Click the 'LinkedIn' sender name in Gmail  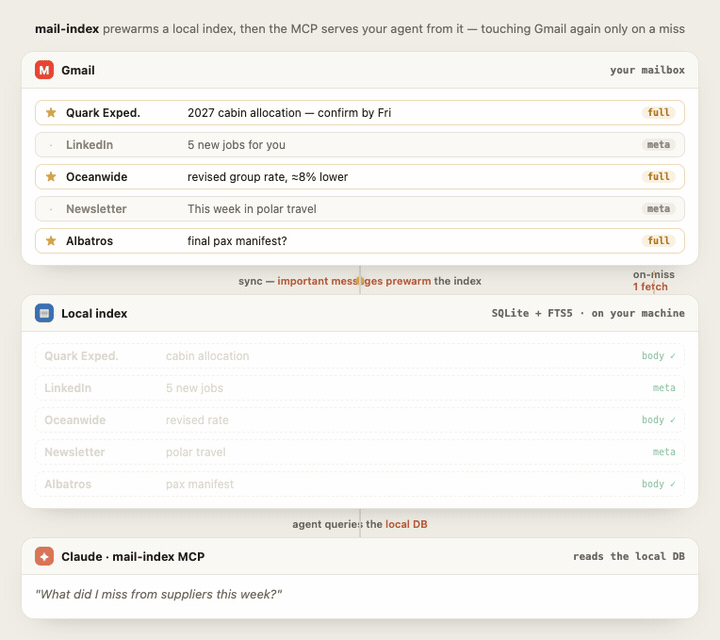coord(90,145)
